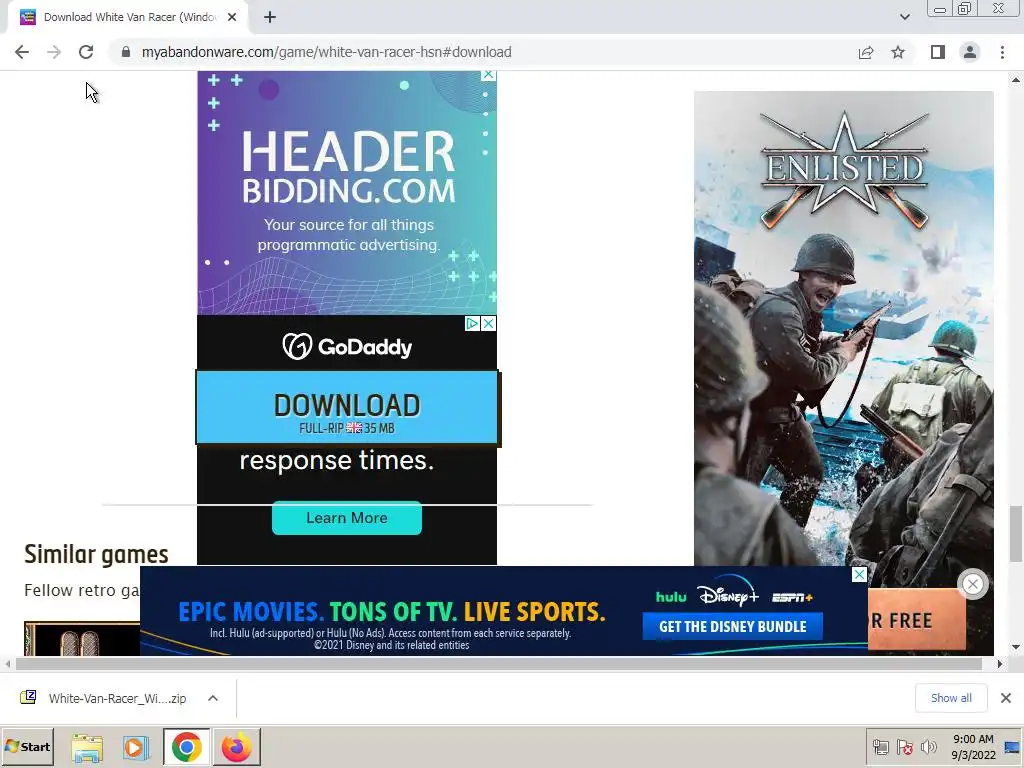Click Get The Disney Bundle button
The width and height of the screenshot is (1024, 768).
(733, 627)
